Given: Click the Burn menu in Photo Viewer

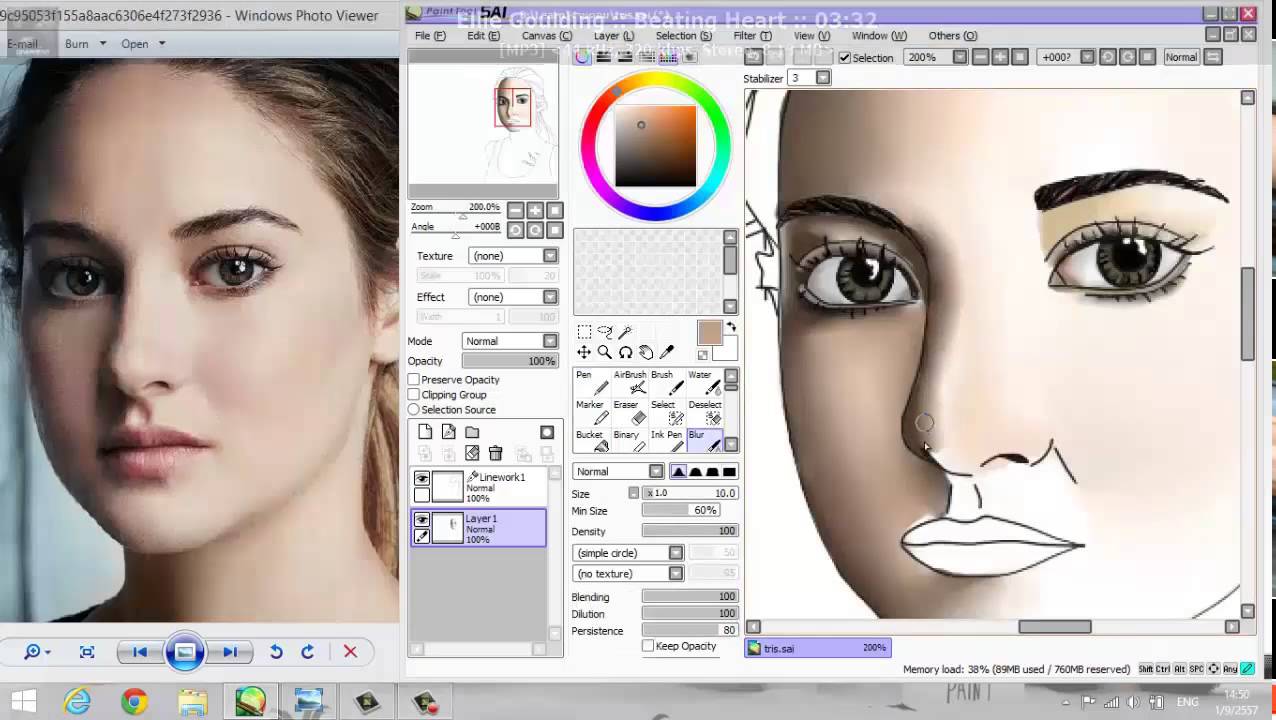Looking at the screenshot, I should click(85, 44).
